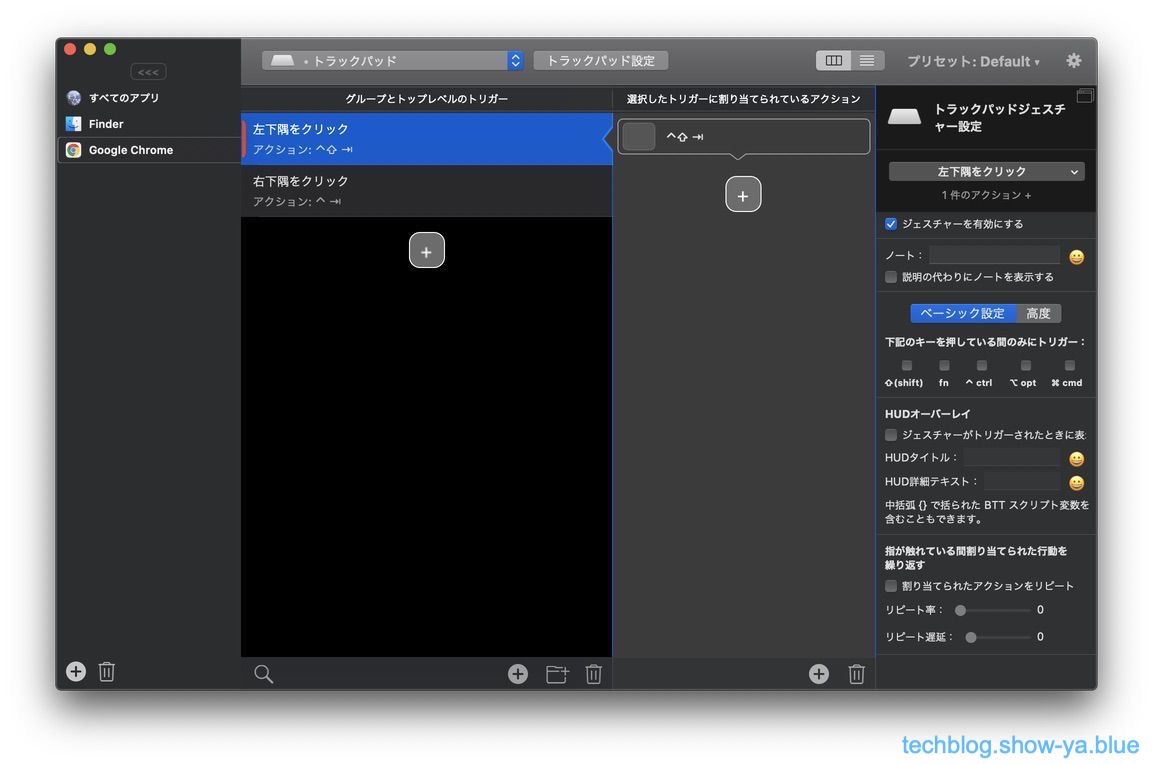Add new app with sidebar plus icon
This screenshot has height=764, width=1153.
[76, 672]
